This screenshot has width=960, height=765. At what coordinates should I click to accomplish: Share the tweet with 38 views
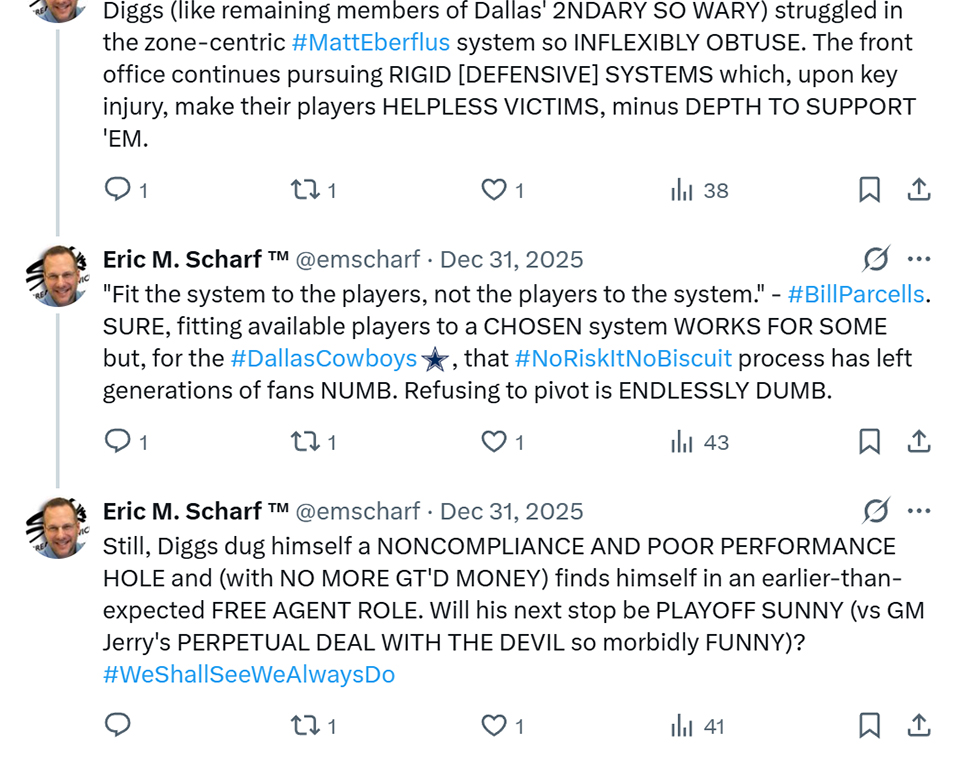[x=919, y=189]
